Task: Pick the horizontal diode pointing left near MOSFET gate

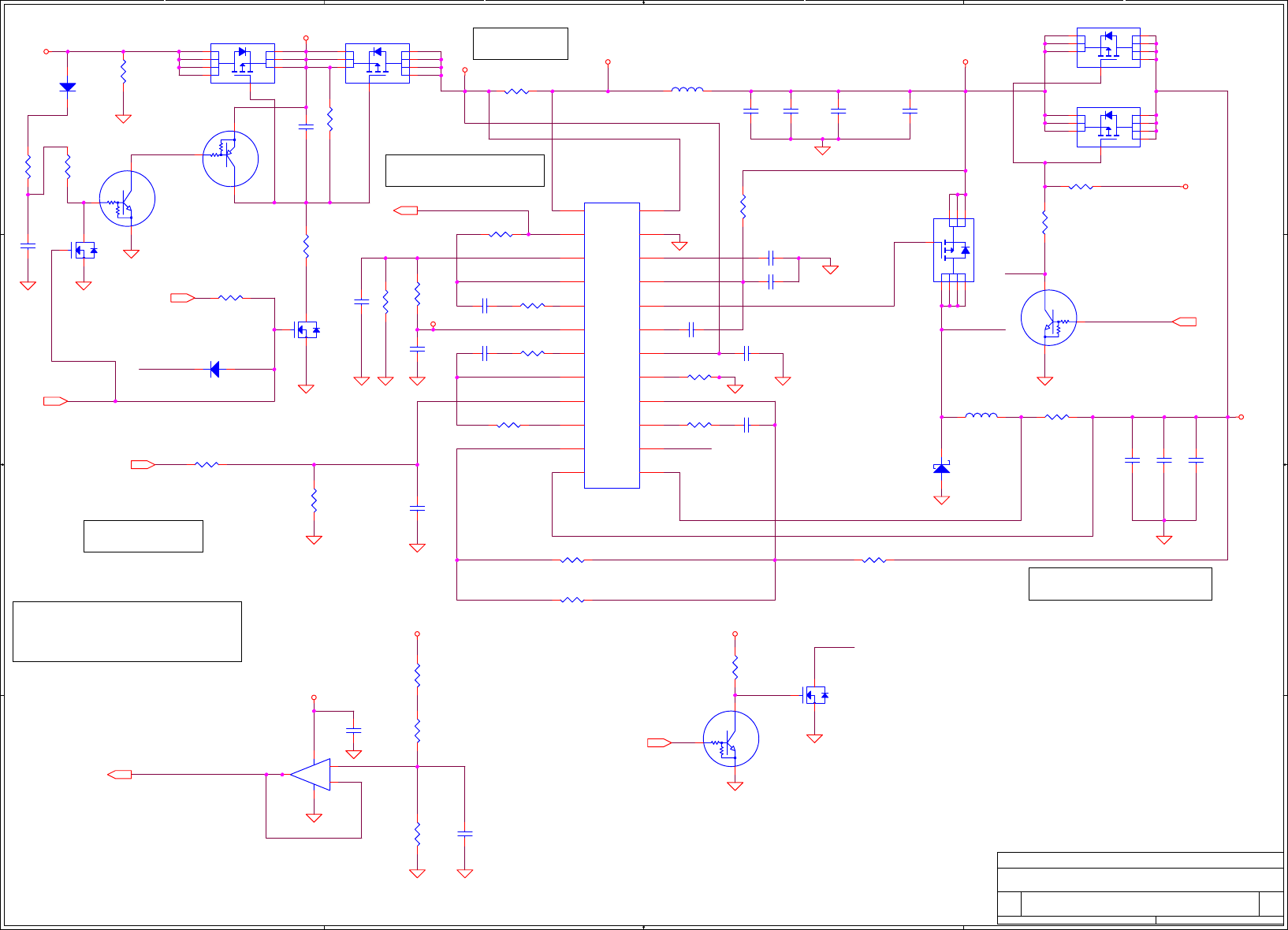Action: (x=214, y=369)
